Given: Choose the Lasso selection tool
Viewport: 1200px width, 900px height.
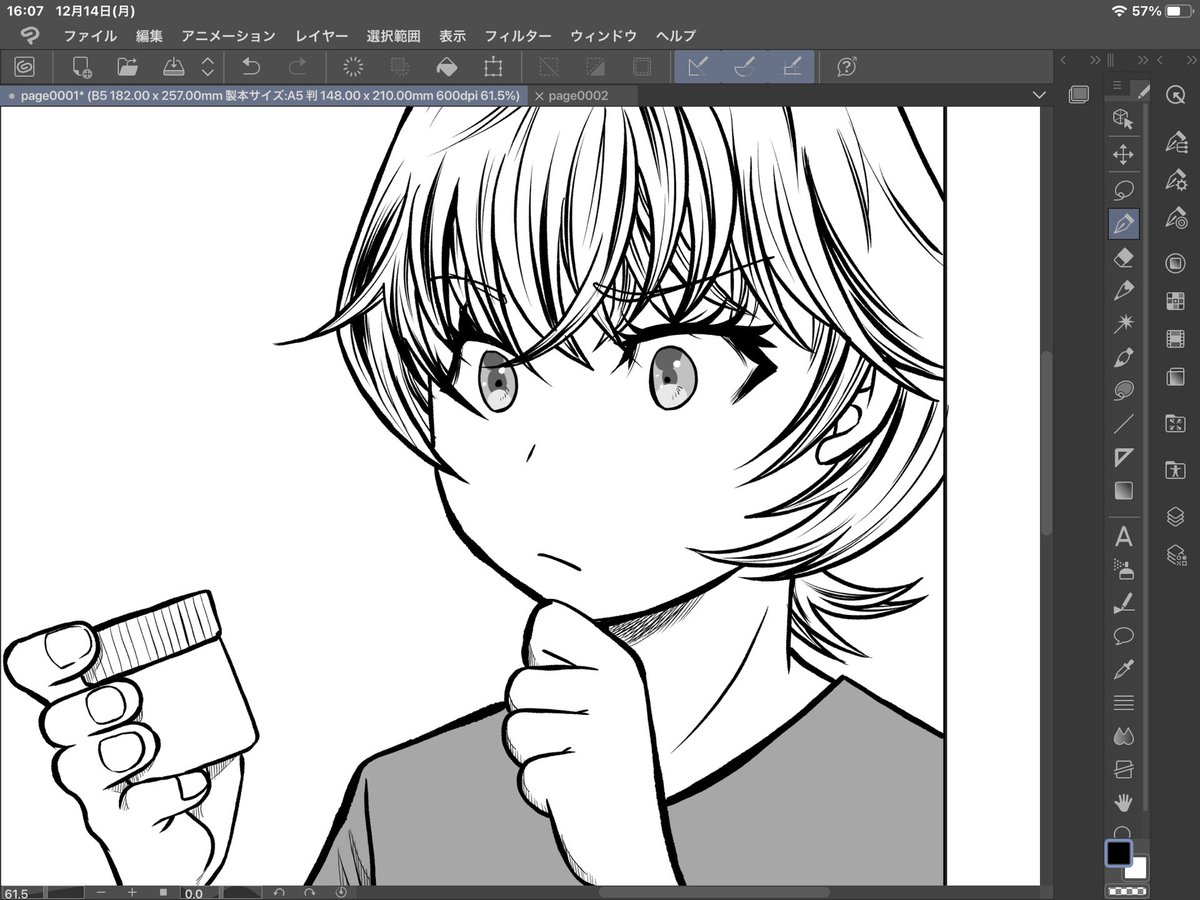Looking at the screenshot, I should [x=1124, y=189].
